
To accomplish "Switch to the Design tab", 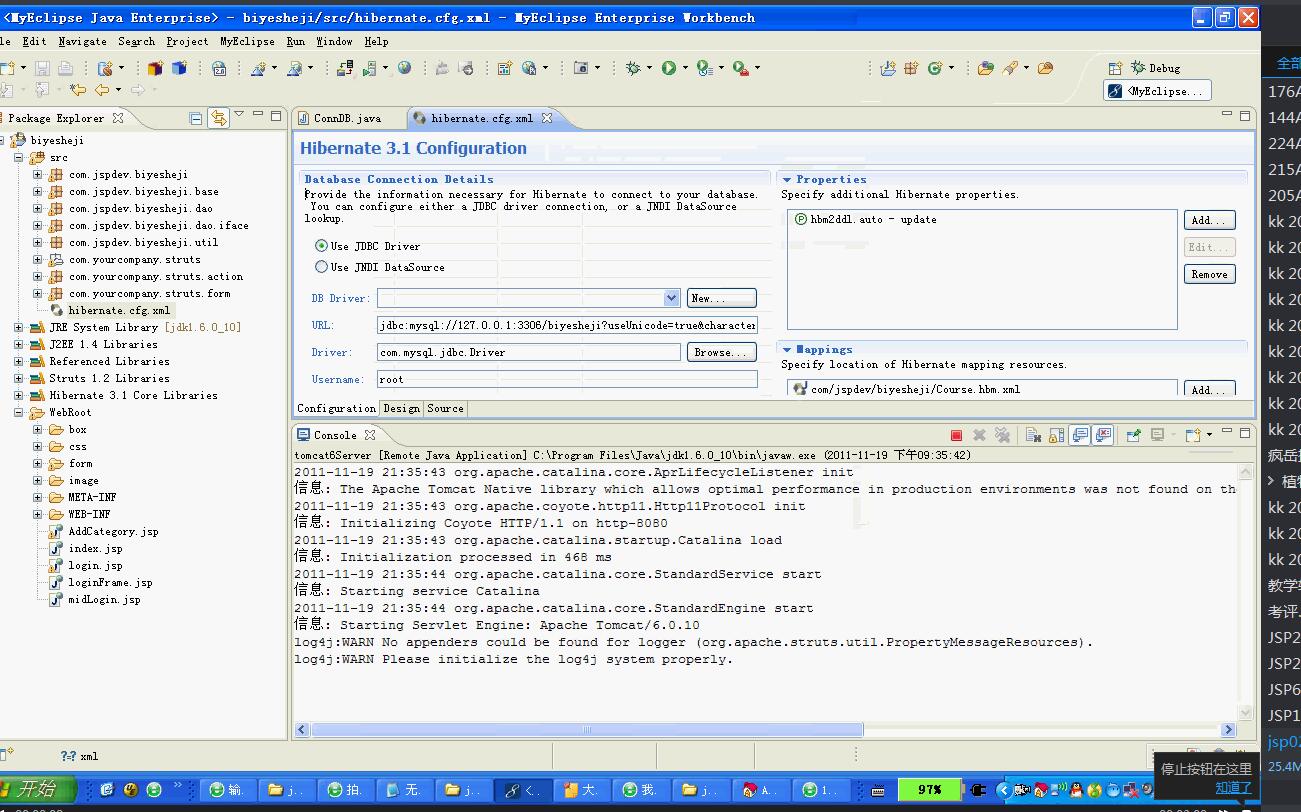I will pos(401,408).
